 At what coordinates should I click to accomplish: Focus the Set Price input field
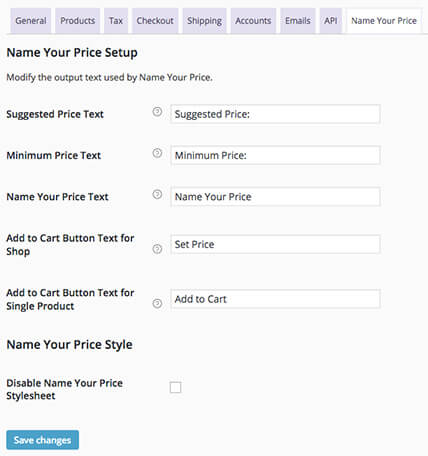click(x=275, y=244)
